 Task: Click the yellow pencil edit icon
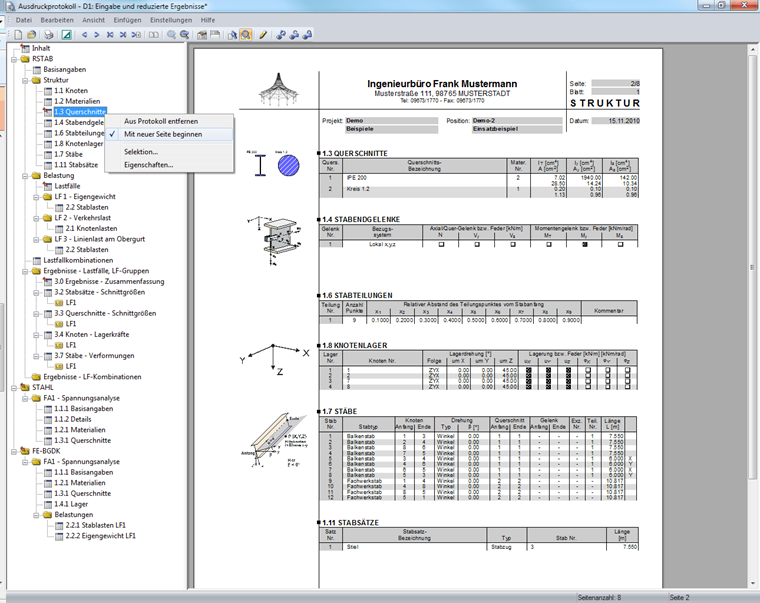tap(263, 34)
